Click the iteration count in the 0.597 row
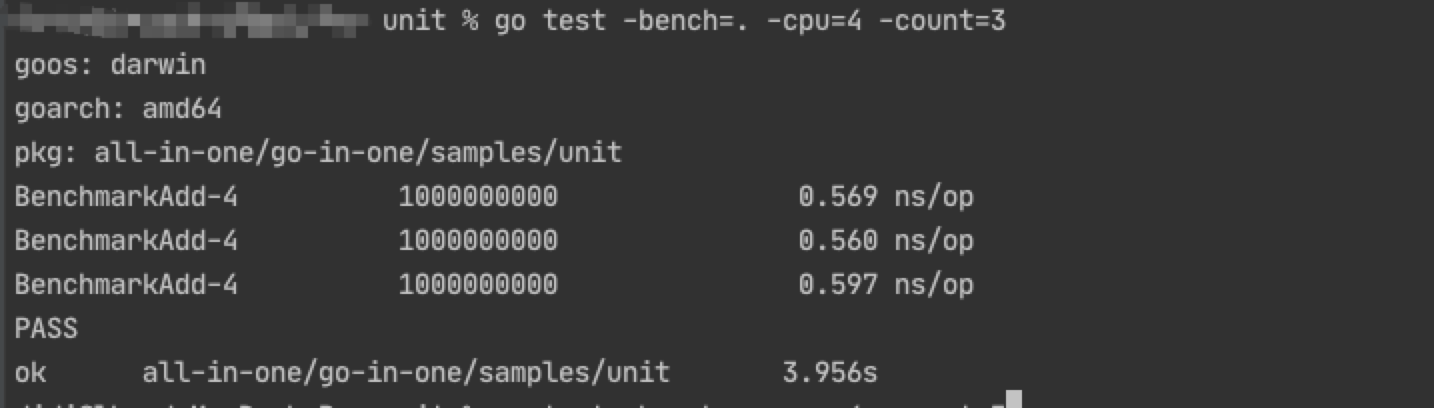The image size is (1434, 408). click(478, 285)
